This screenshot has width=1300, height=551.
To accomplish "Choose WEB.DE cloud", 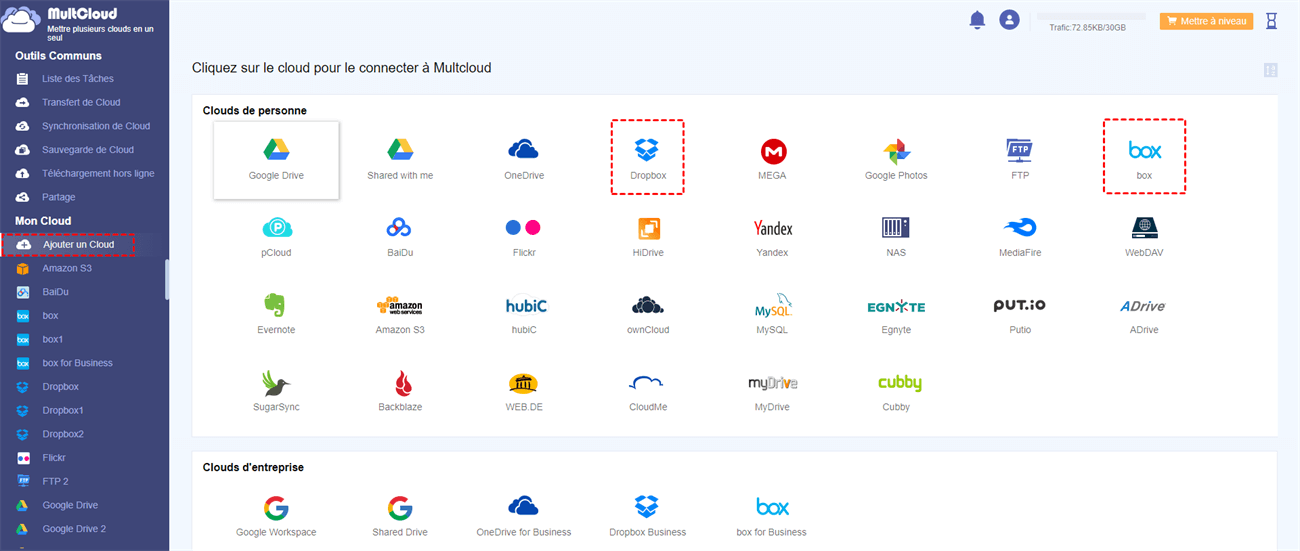I will click(524, 392).
